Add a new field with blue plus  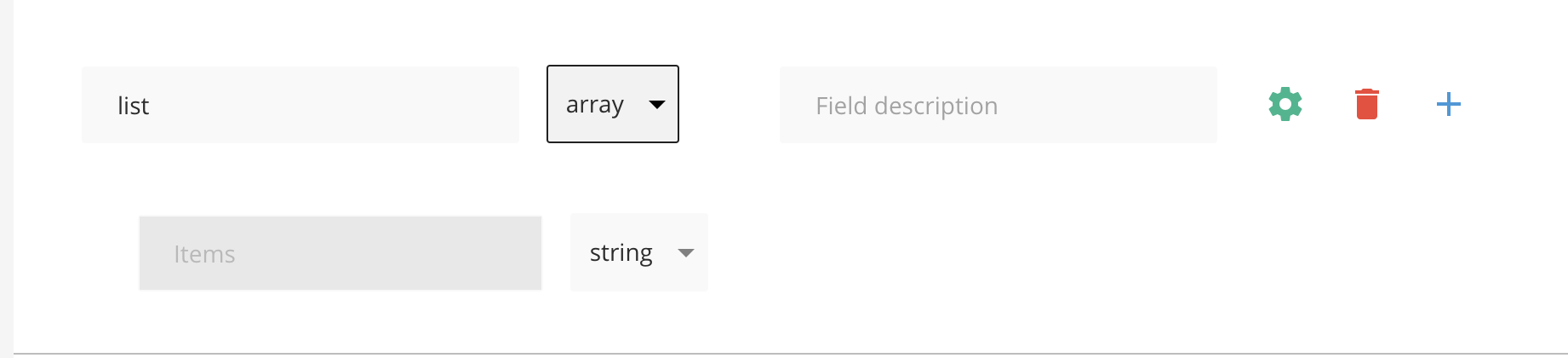click(1448, 105)
